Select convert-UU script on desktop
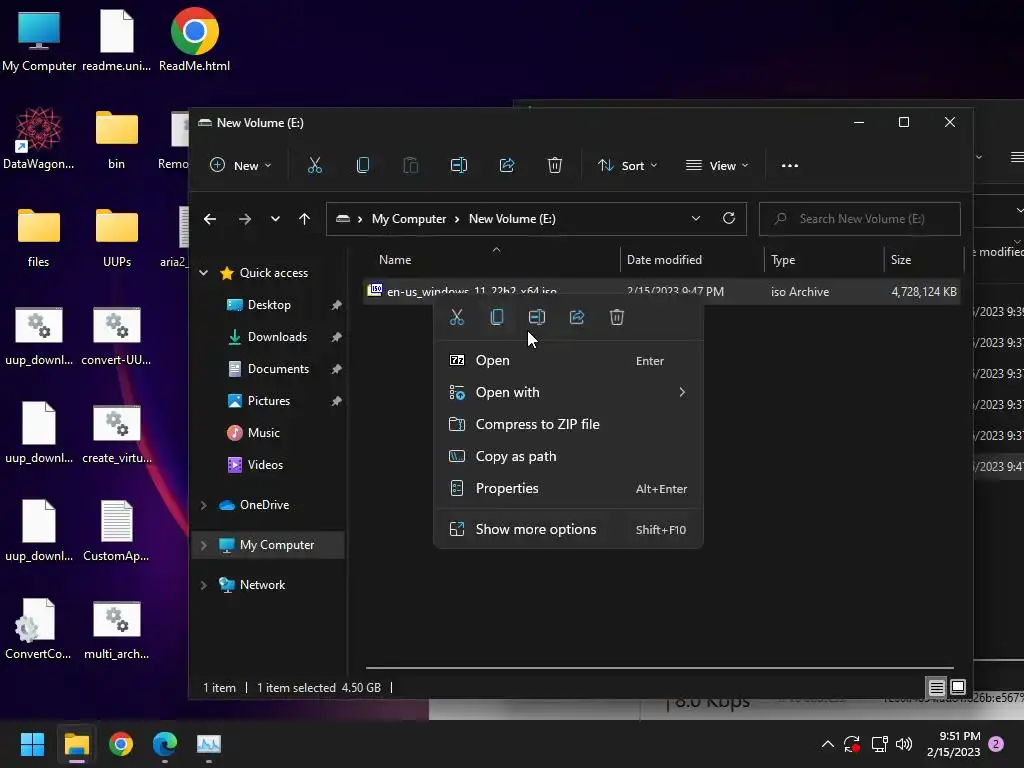Viewport: 1024px width, 768px height. [x=116, y=336]
